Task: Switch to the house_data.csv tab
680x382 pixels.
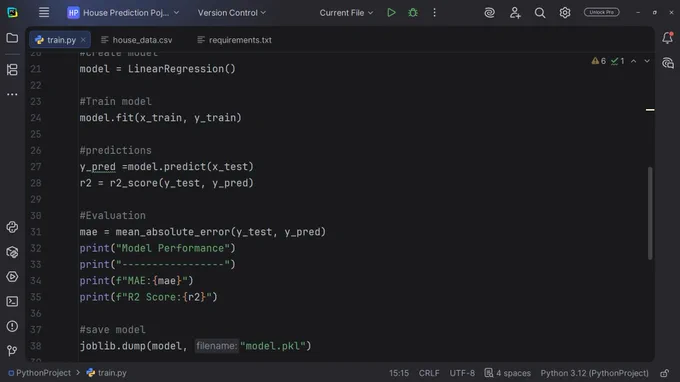Action: (x=137, y=40)
